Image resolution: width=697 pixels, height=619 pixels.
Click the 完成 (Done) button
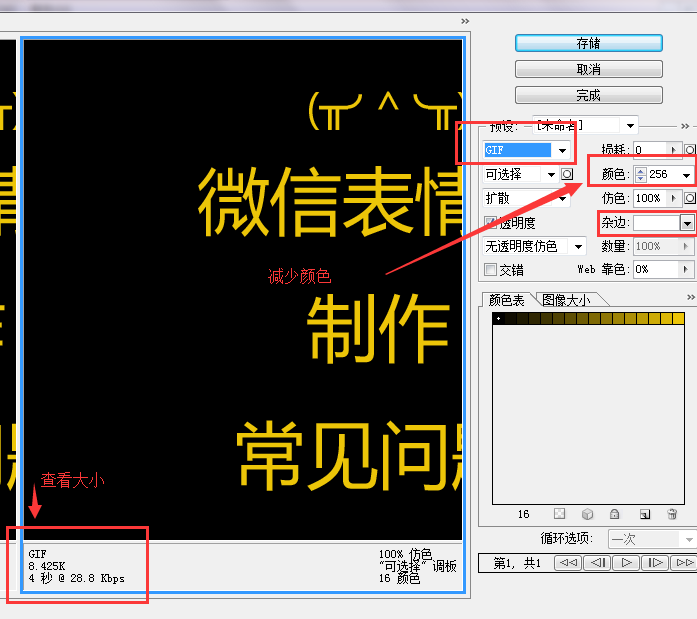pos(589,95)
